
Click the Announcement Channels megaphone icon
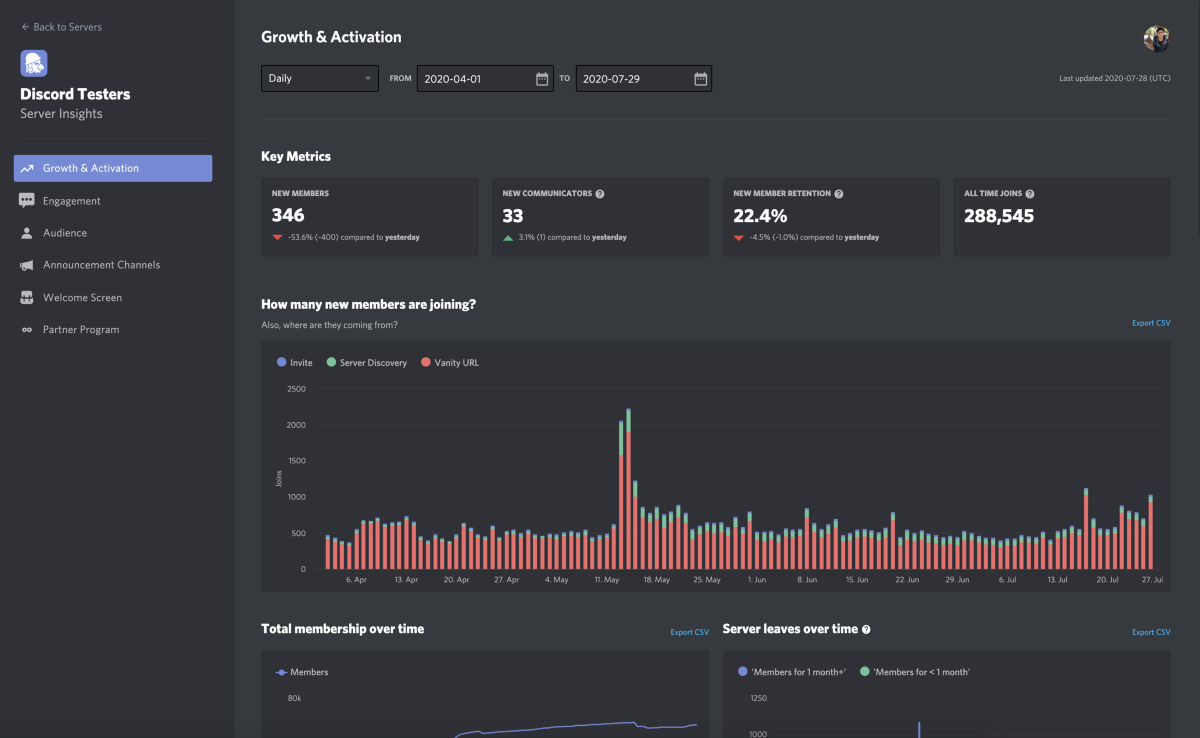(28, 265)
